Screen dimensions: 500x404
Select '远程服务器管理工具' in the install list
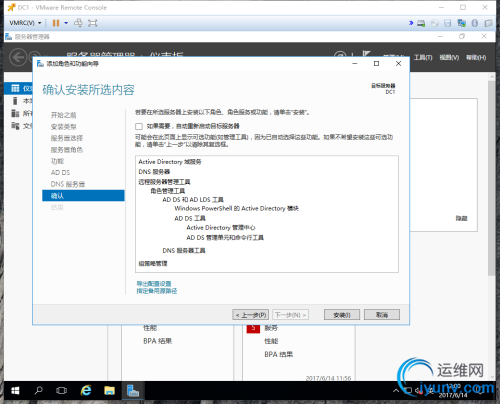coord(164,182)
